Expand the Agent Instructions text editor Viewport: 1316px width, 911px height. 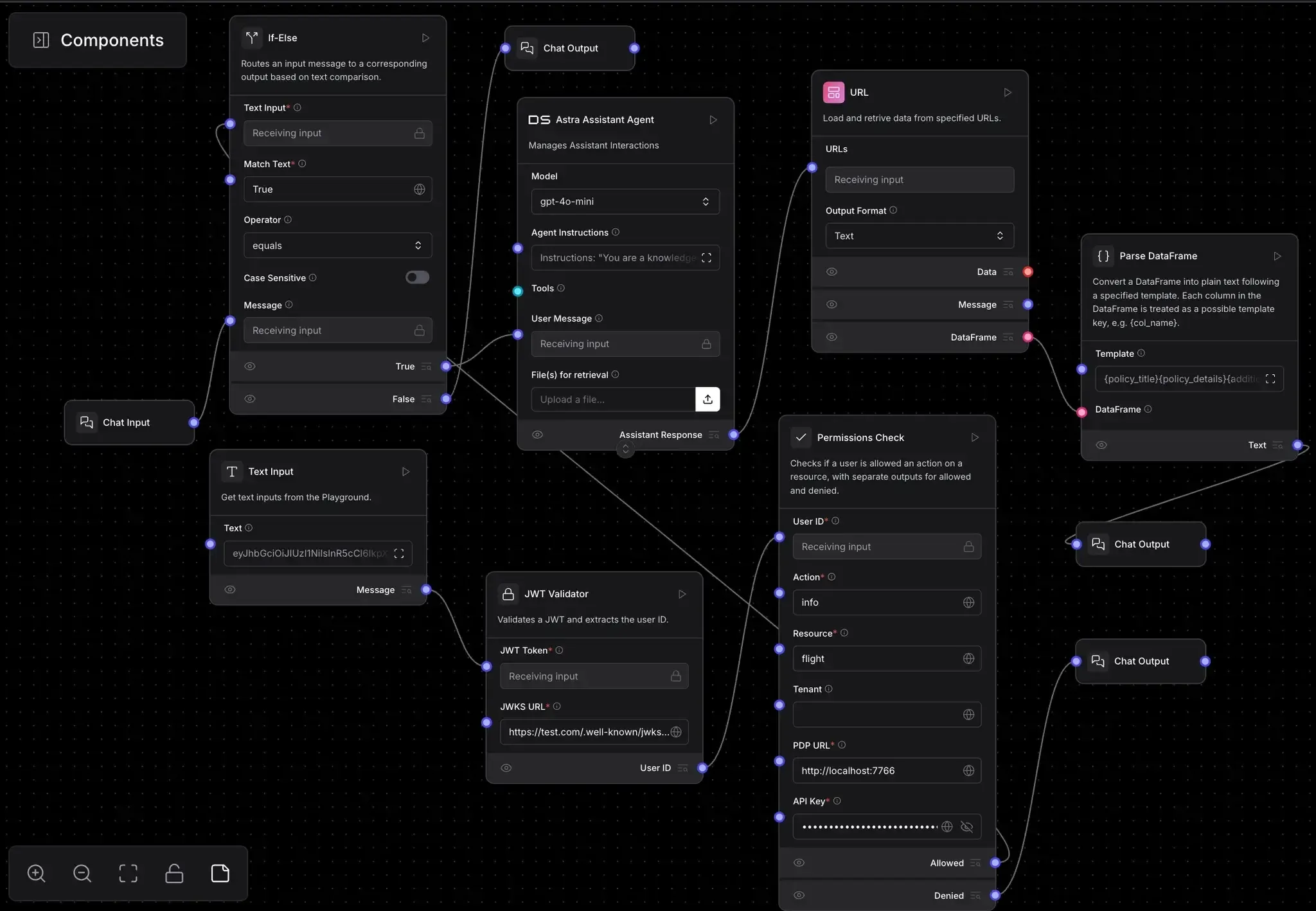pyautogui.click(x=706, y=258)
